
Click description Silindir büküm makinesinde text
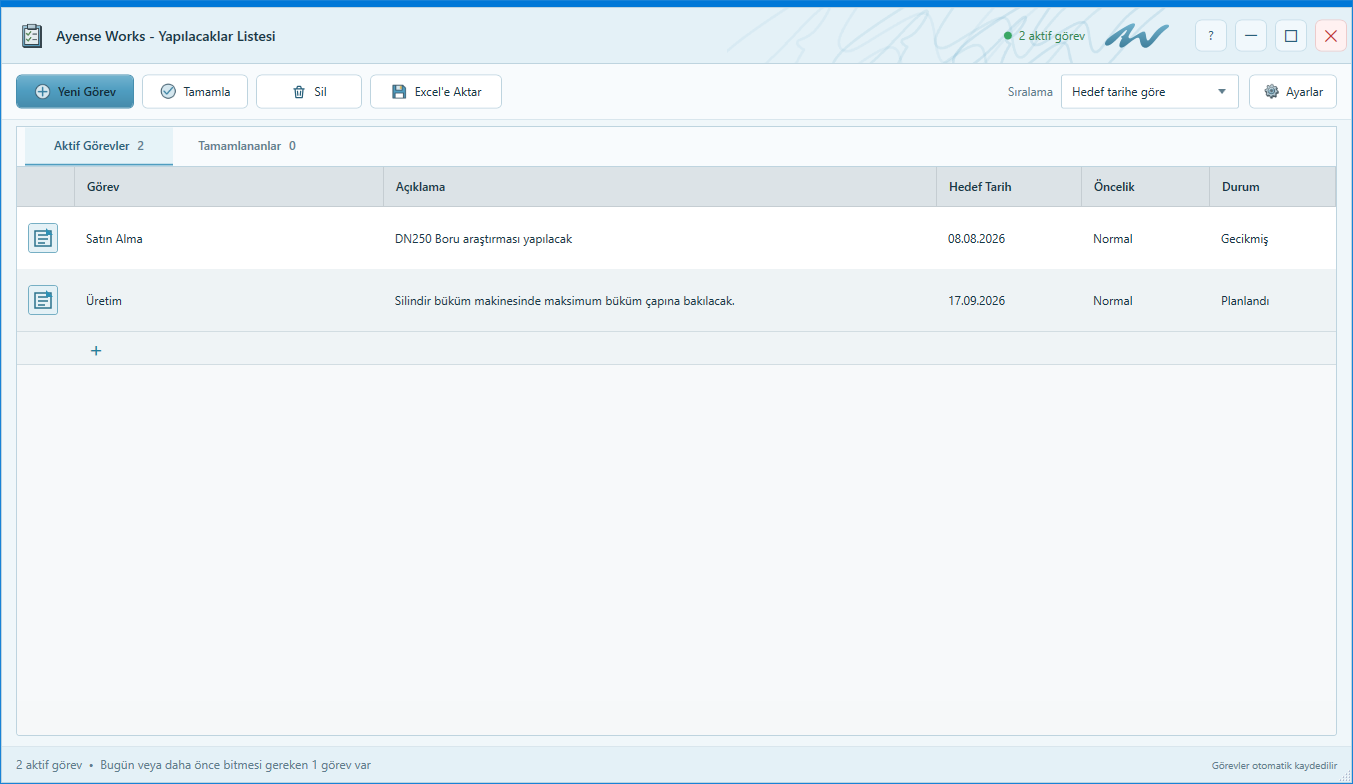click(565, 301)
